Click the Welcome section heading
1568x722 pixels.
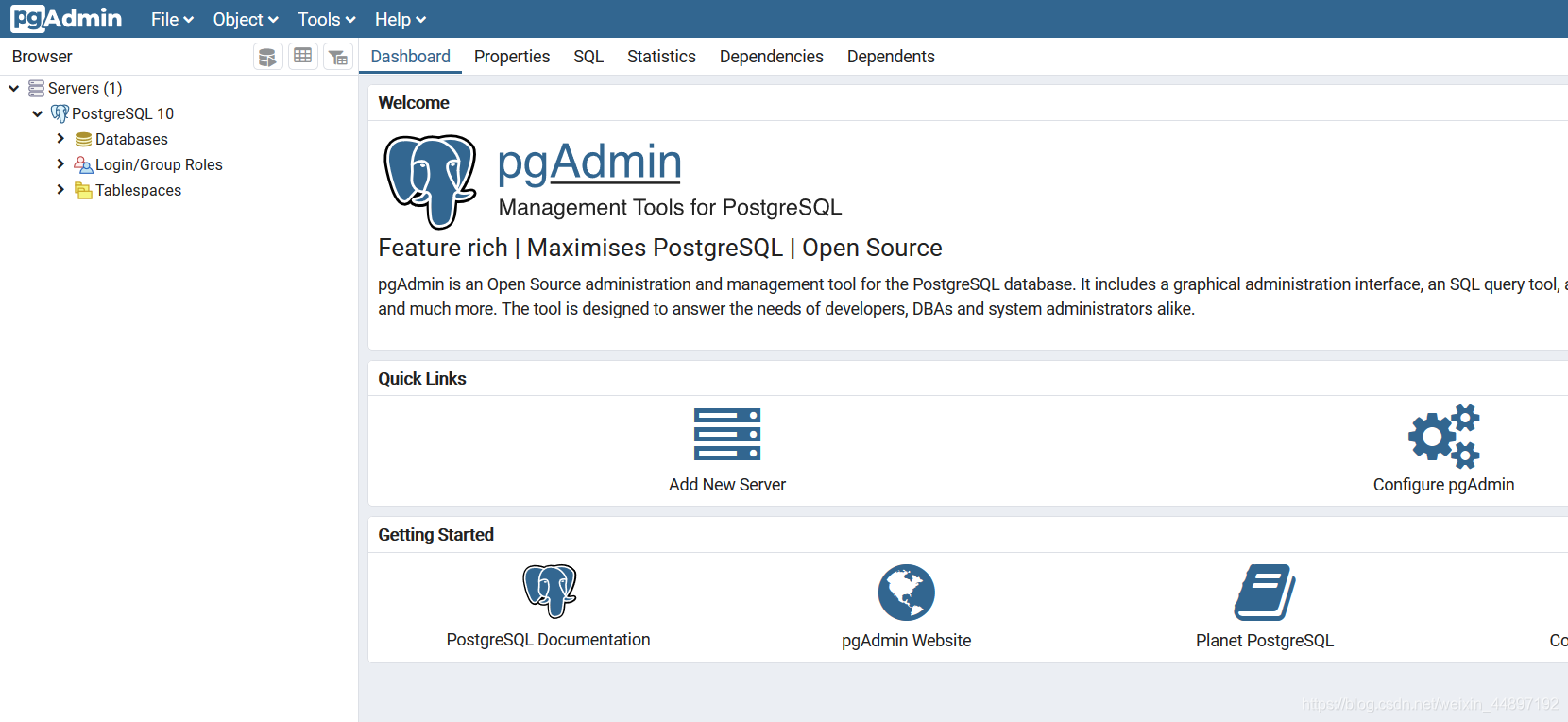pos(414,103)
